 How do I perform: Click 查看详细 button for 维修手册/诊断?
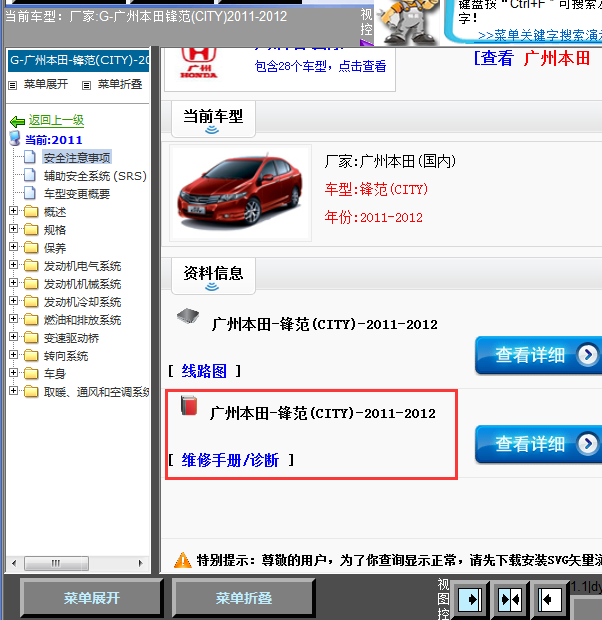pos(538,444)
